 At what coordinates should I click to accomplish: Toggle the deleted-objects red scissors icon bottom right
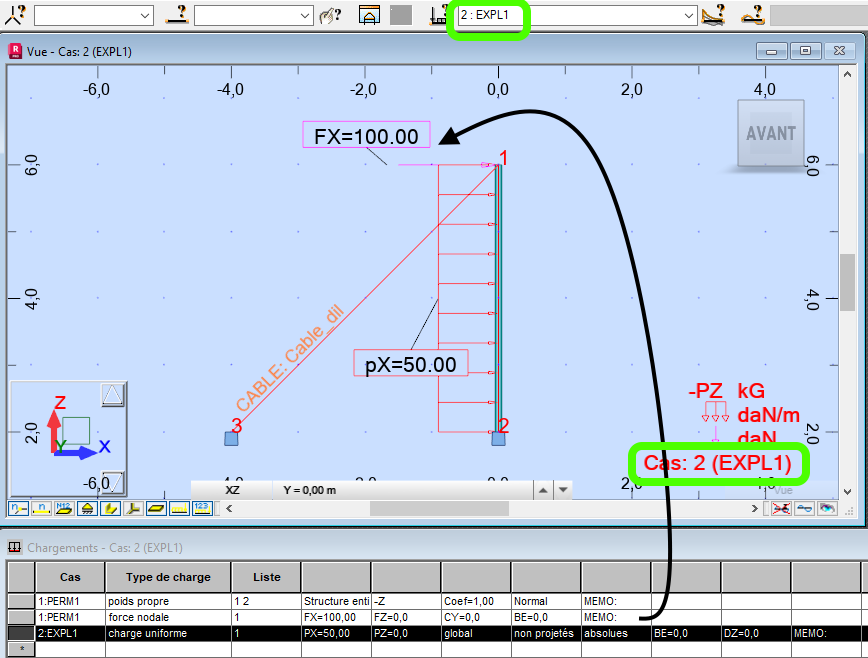point(782,509)
